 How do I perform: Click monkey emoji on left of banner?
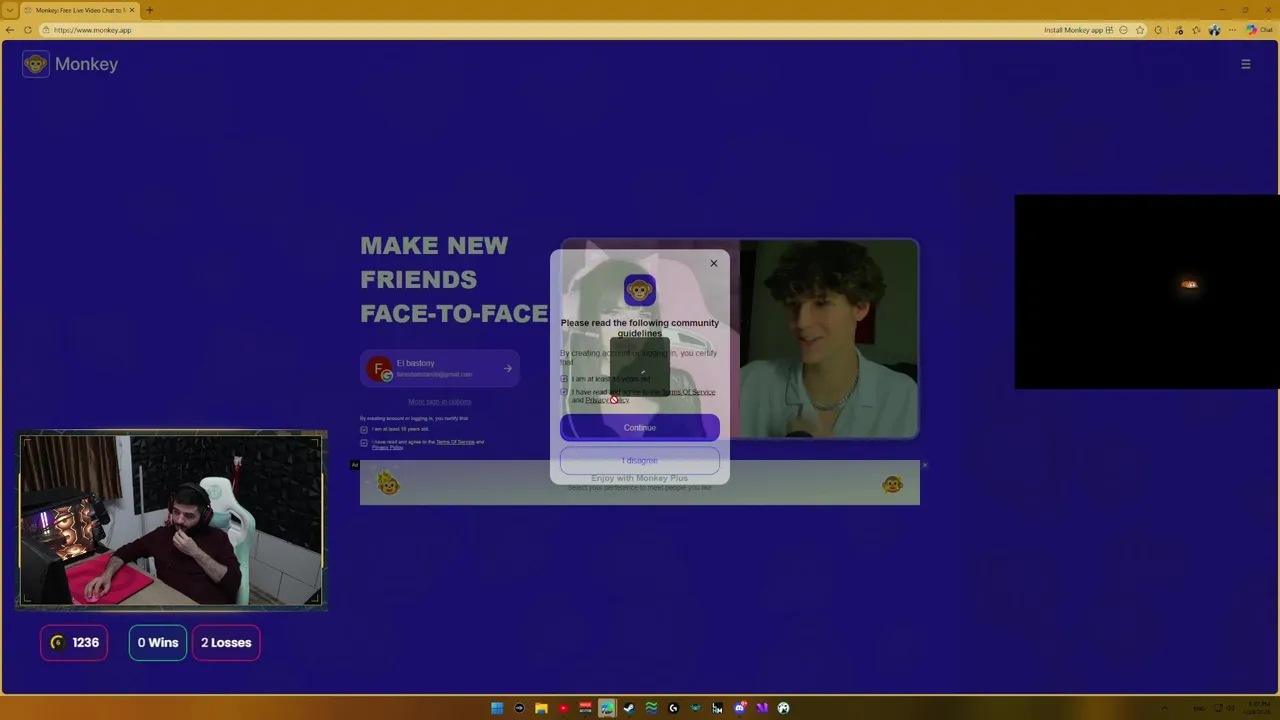coord(388,485)
